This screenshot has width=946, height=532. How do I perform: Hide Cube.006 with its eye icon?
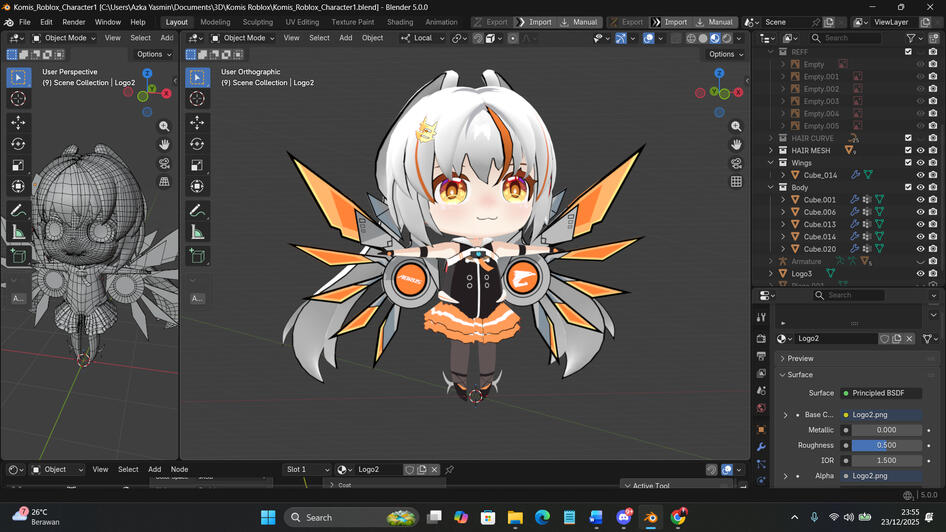click(x=921, y=212)
